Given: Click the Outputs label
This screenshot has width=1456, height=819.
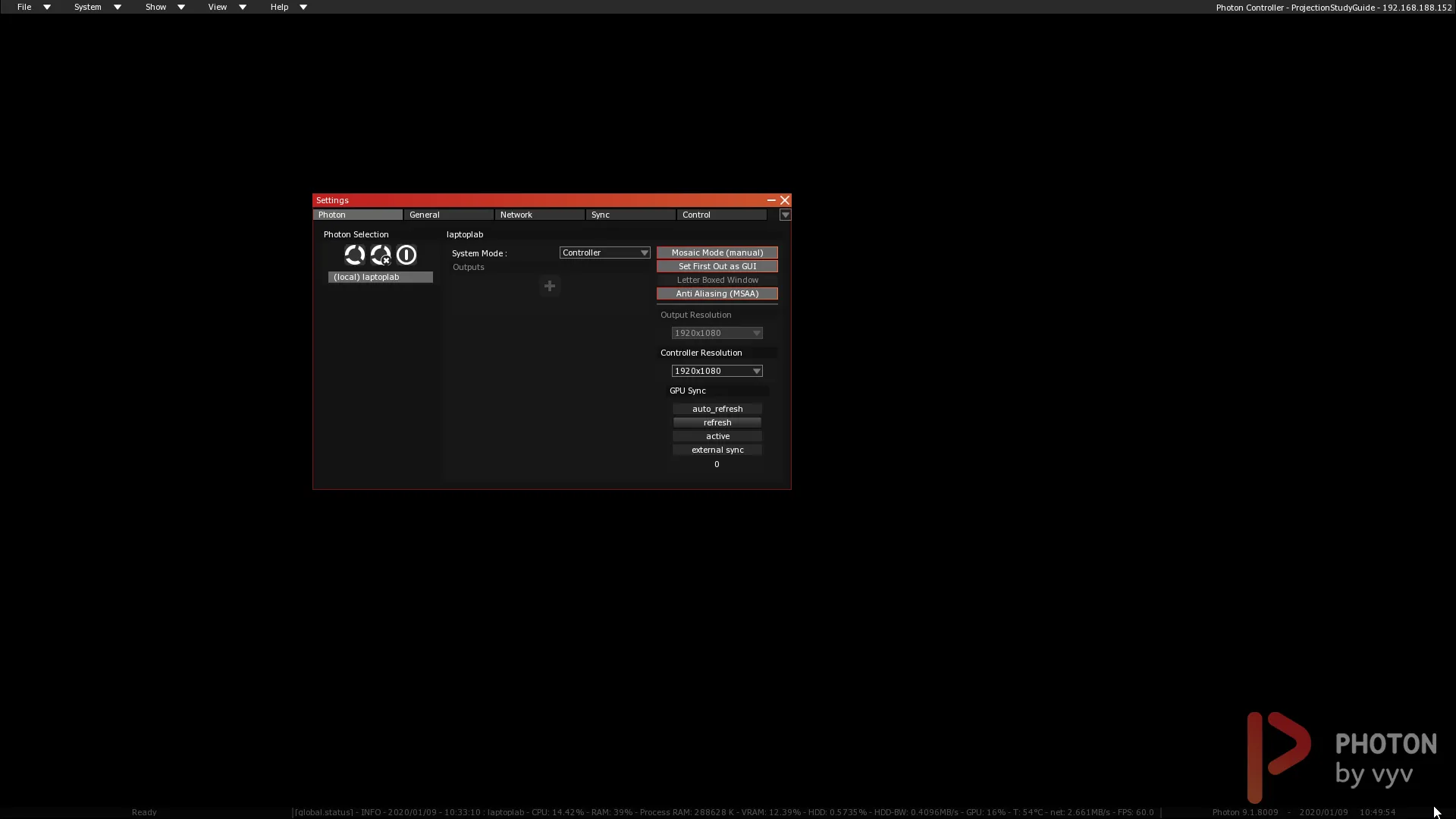Looking at the screenshot, I should [x=469, y=267].
